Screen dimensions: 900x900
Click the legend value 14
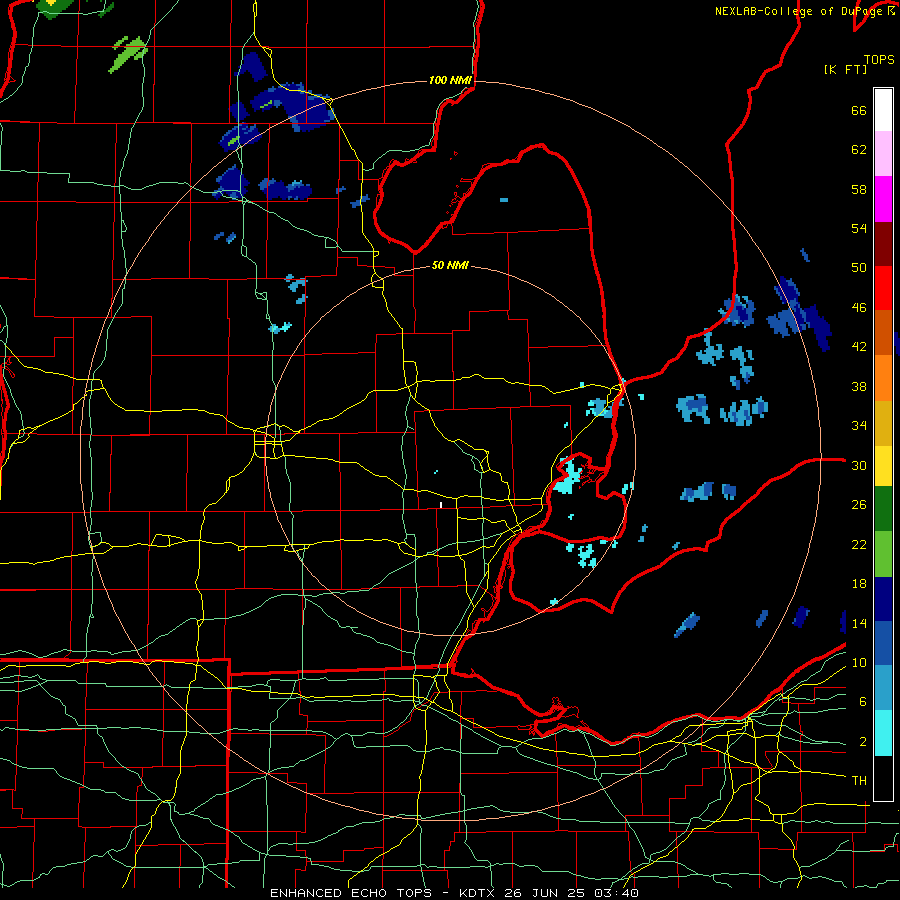click(x=859, y=623)
